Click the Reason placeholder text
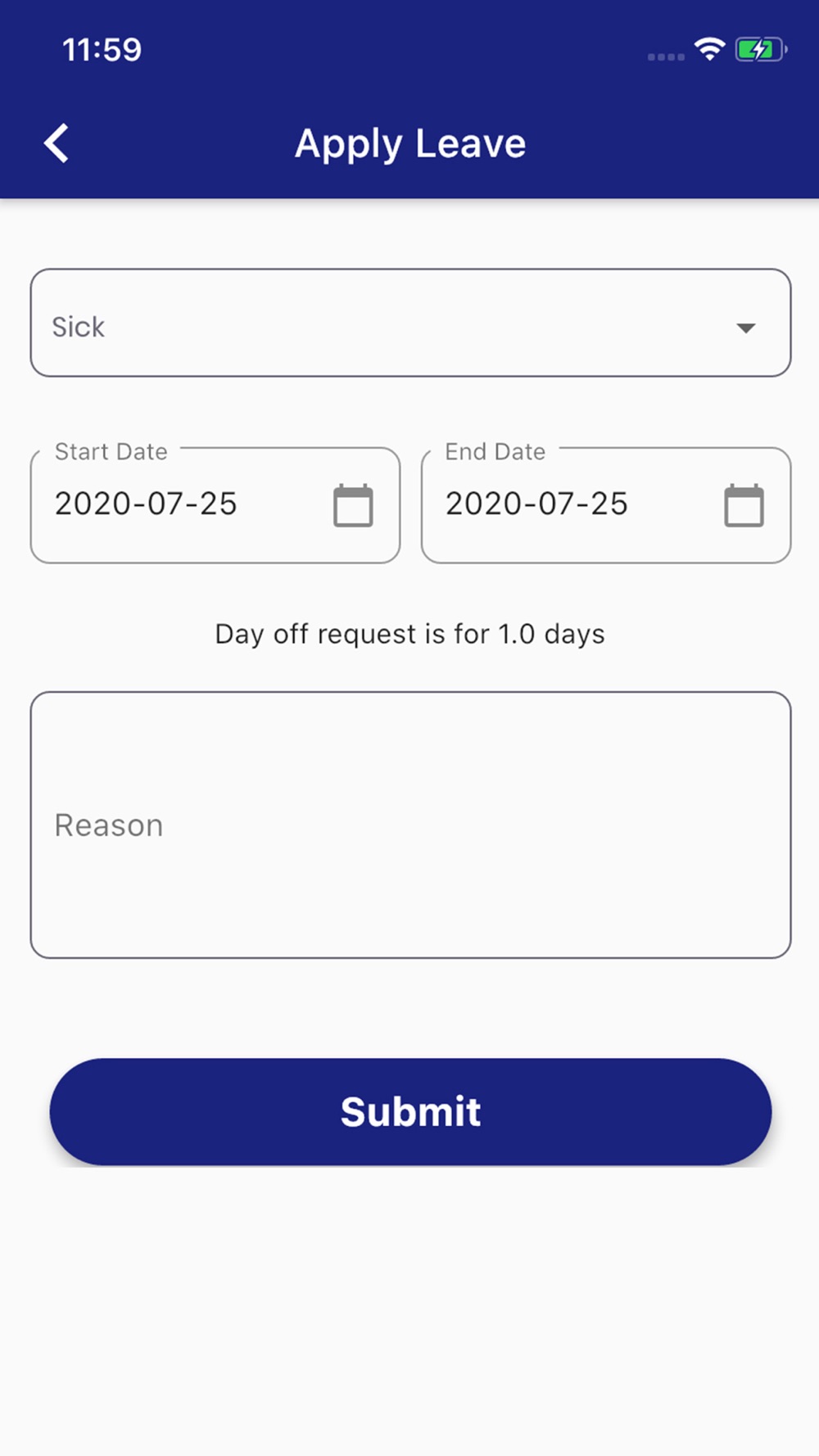This screenshot has height=1456, width=819. (108, 825)
